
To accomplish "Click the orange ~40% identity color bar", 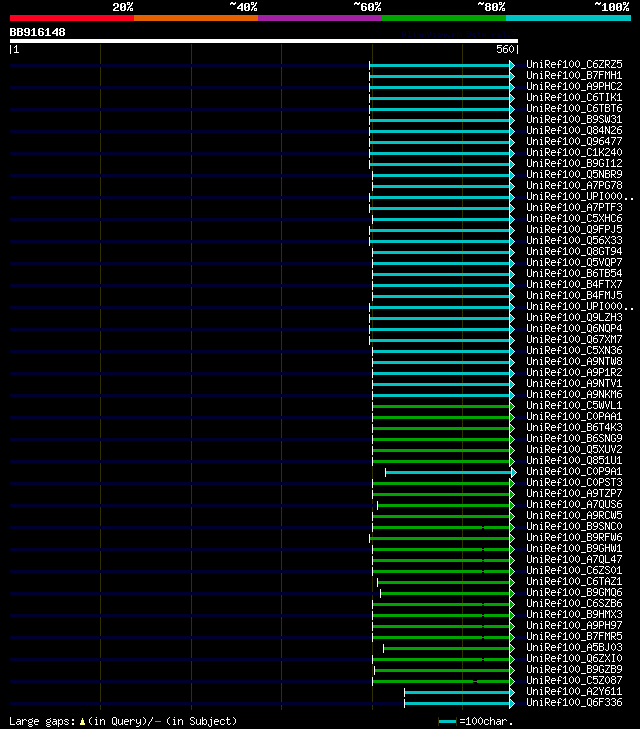I will pyautogui.click(x=196, y=18).
